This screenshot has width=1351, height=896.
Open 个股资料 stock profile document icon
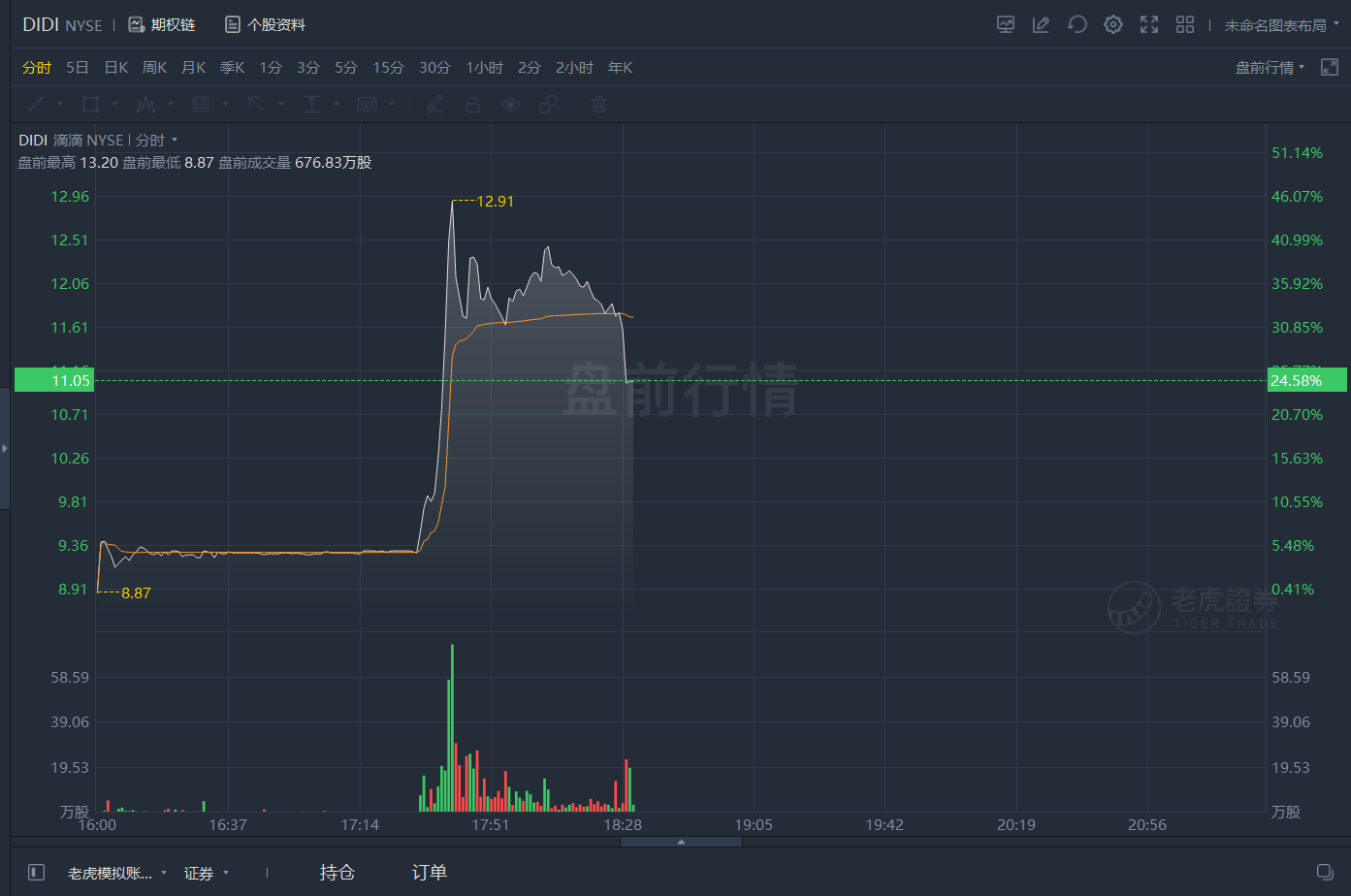[x=233, y=24]
